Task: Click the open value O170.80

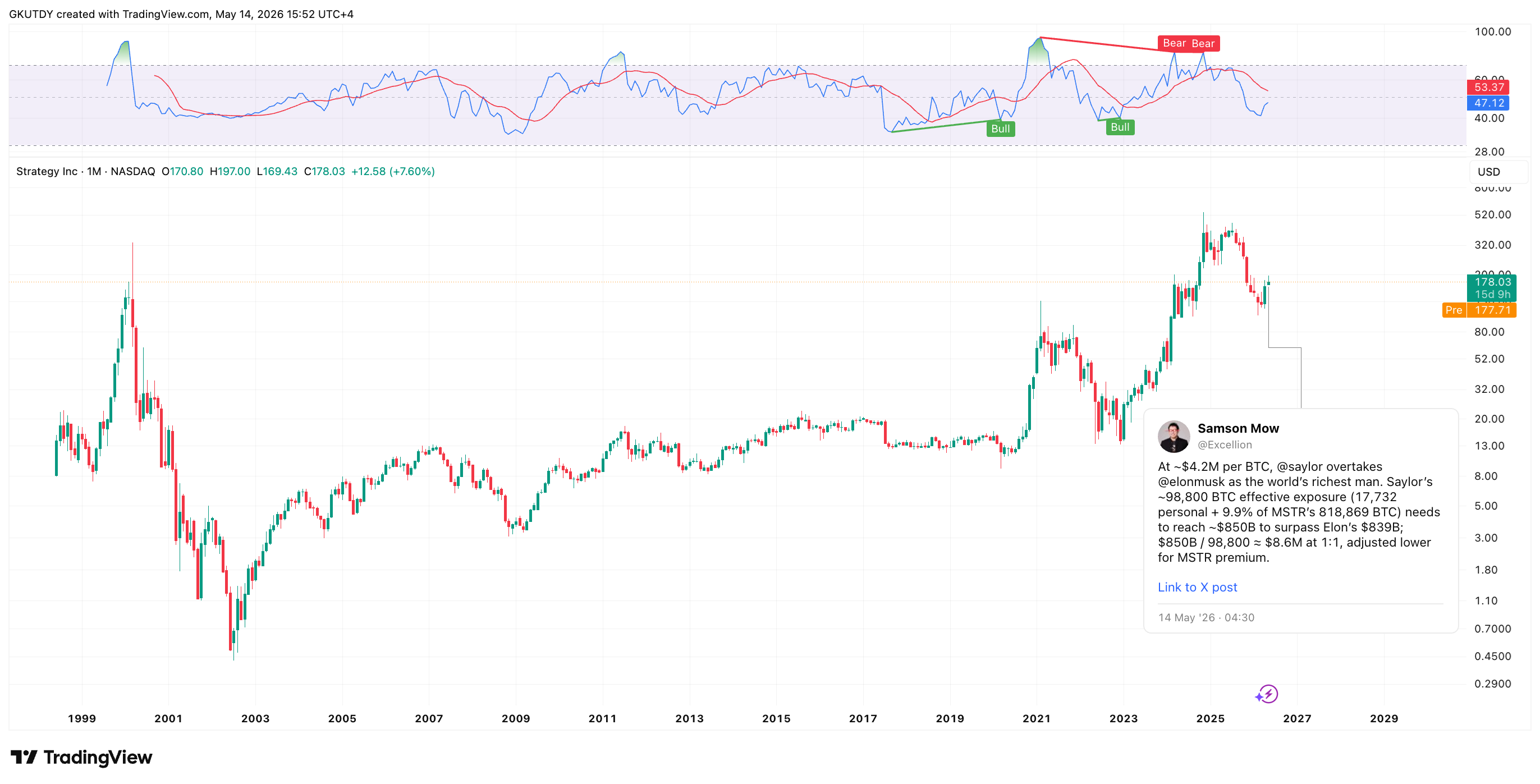Action: (x=182, y=171)
